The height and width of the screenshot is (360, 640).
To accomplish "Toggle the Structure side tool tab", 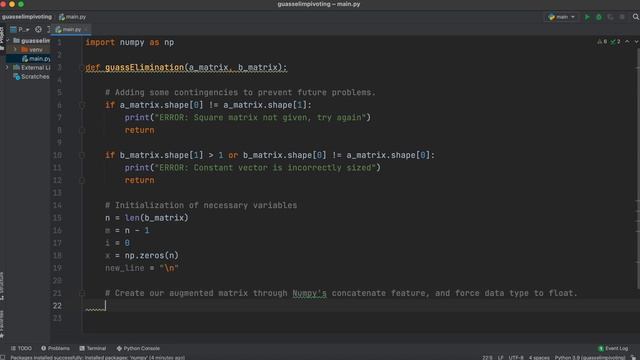I will [2, 286].
